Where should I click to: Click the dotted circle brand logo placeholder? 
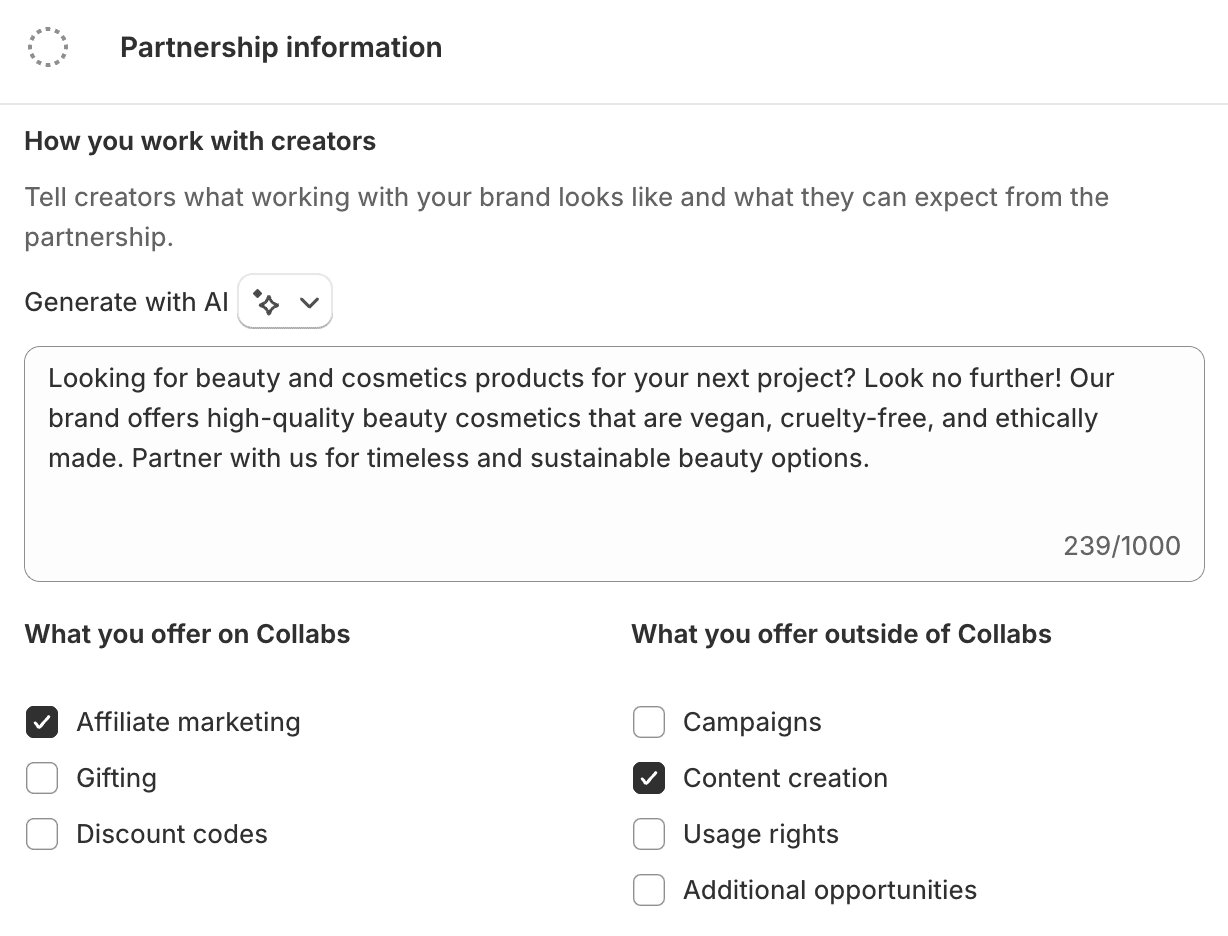48,46
